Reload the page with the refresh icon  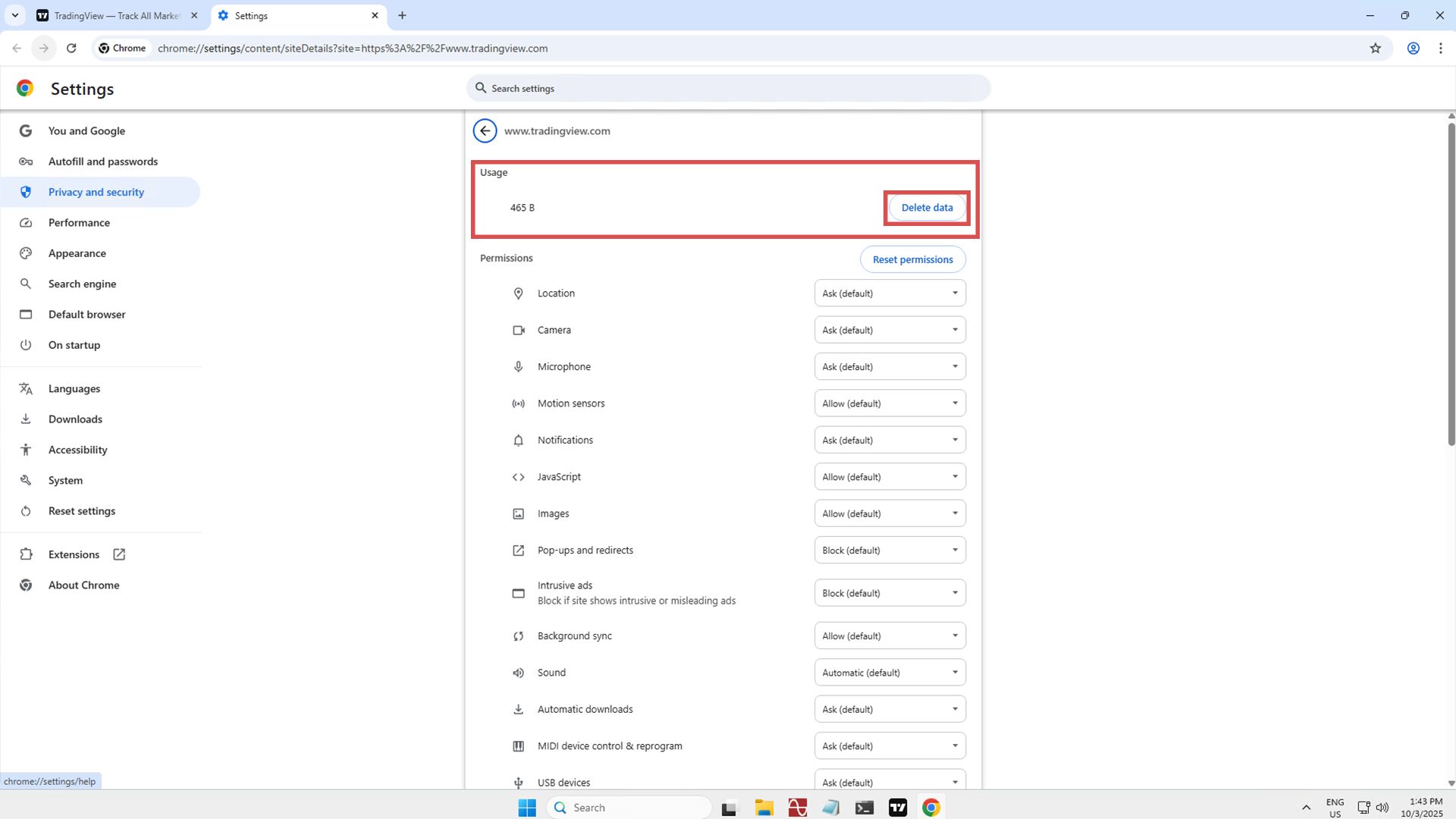[x=71, y=48]
